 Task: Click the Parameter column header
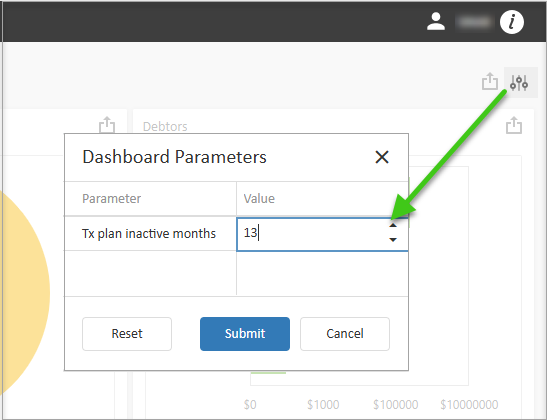coord(112,198)
